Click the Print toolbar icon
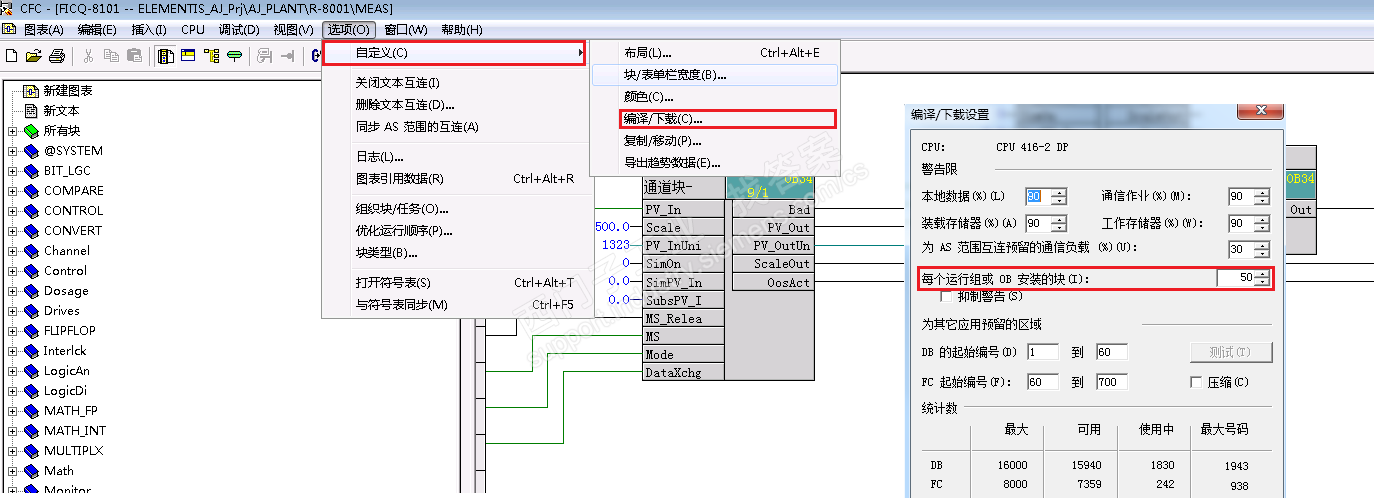The image size is (1374, 498). (57, 56)
